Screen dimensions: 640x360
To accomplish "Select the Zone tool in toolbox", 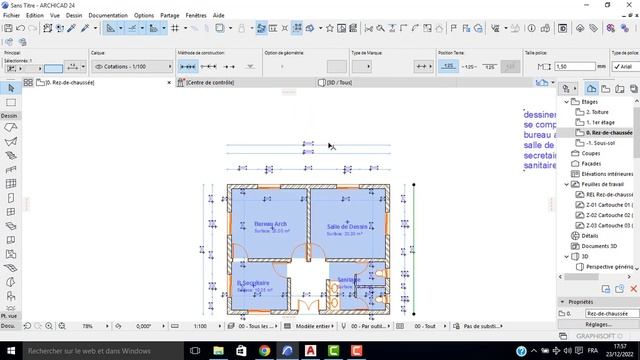I will point(11,254).
